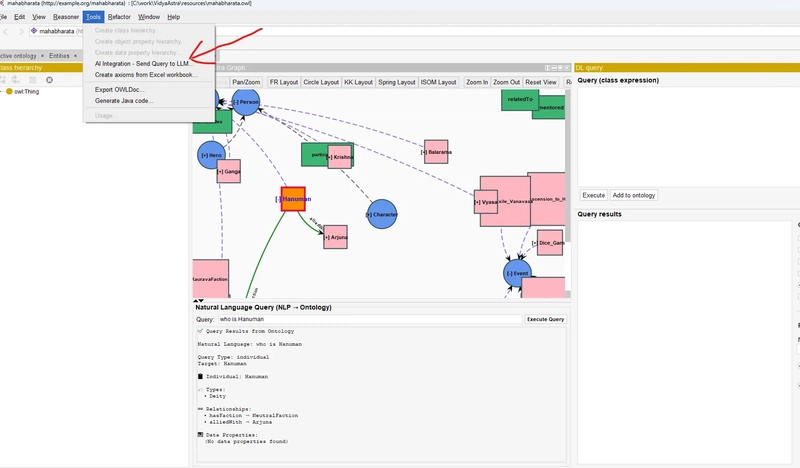The height and width of the screenshot is (468, 800).
Task: Click the Event class node
Action: [x=517, y=273]
